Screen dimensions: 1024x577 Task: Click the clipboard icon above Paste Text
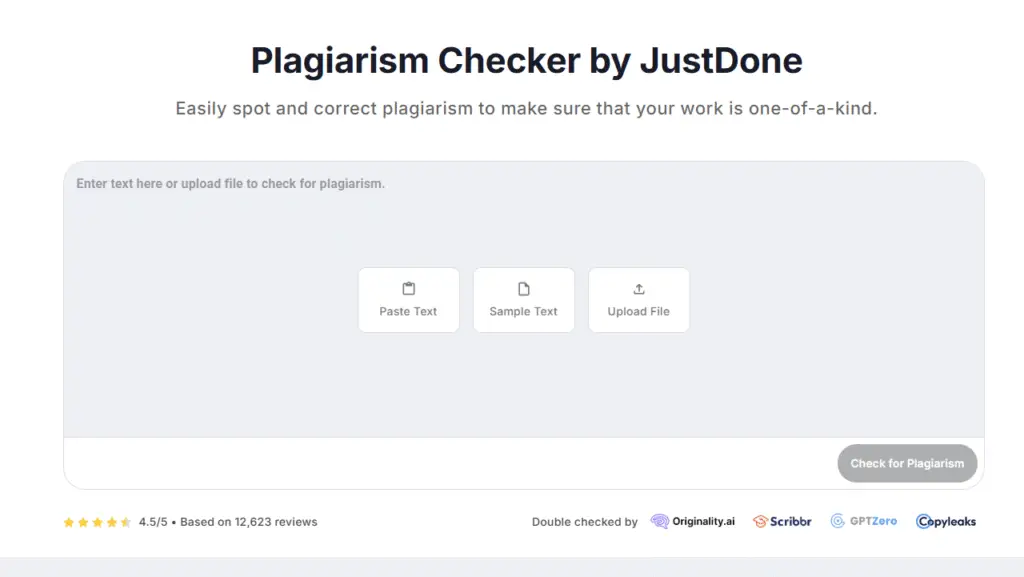[x=408, y=289]
